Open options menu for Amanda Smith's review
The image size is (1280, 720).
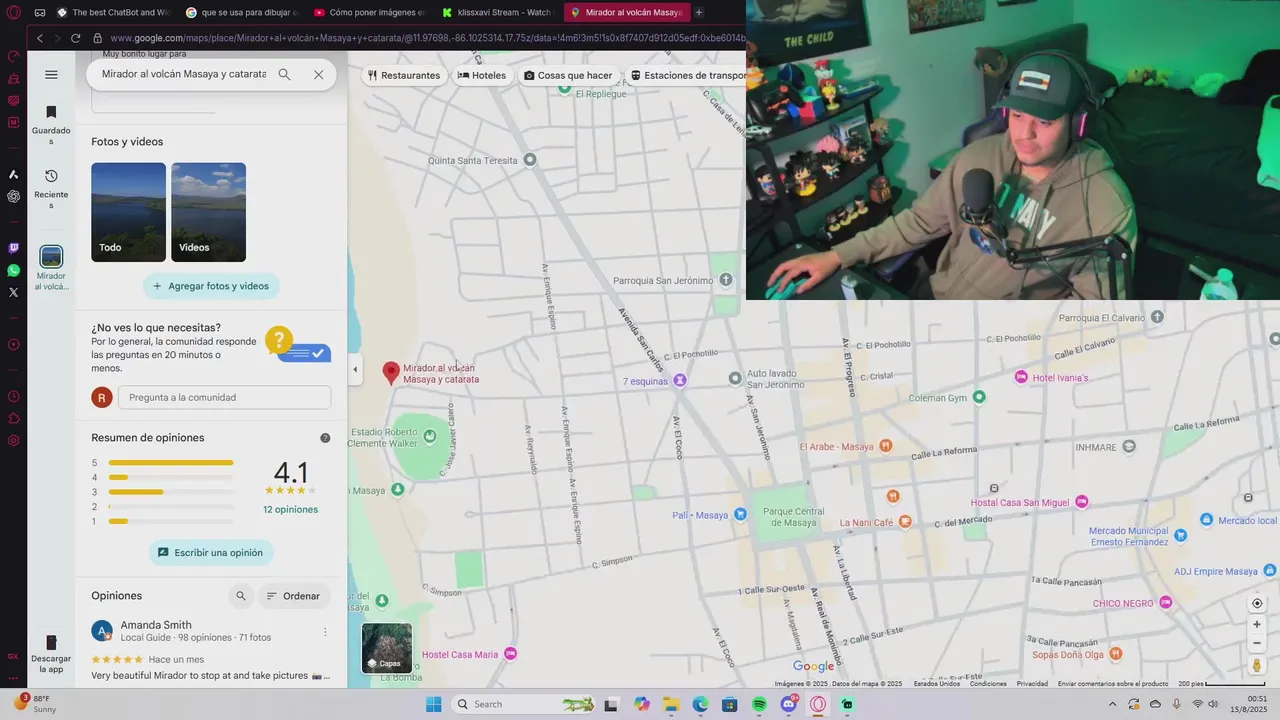[x=325, y=632]
